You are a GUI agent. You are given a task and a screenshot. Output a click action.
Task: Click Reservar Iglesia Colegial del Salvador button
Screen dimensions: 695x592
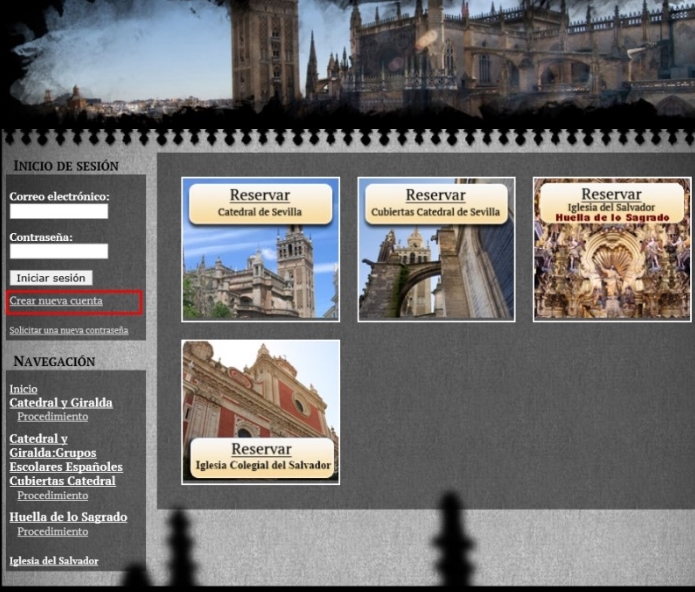262,458
